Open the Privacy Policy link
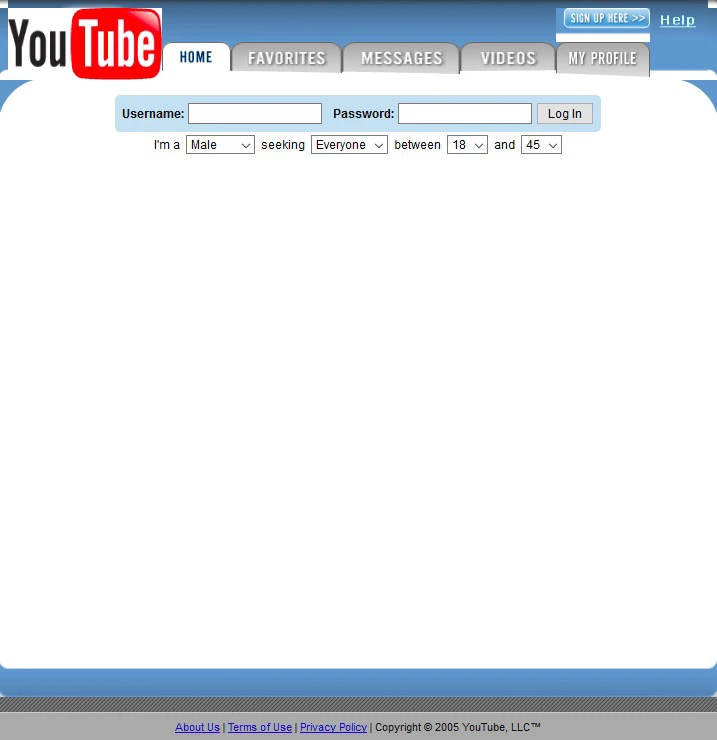 tap(333, 727)
